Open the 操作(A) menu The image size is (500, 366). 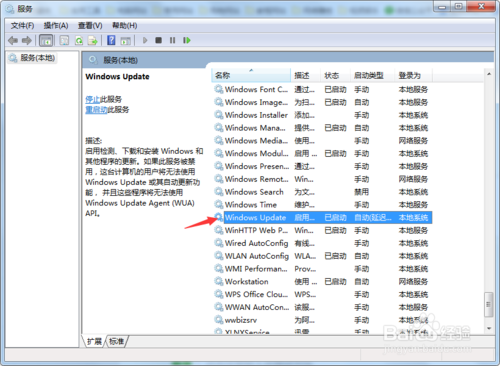(56, 25)
